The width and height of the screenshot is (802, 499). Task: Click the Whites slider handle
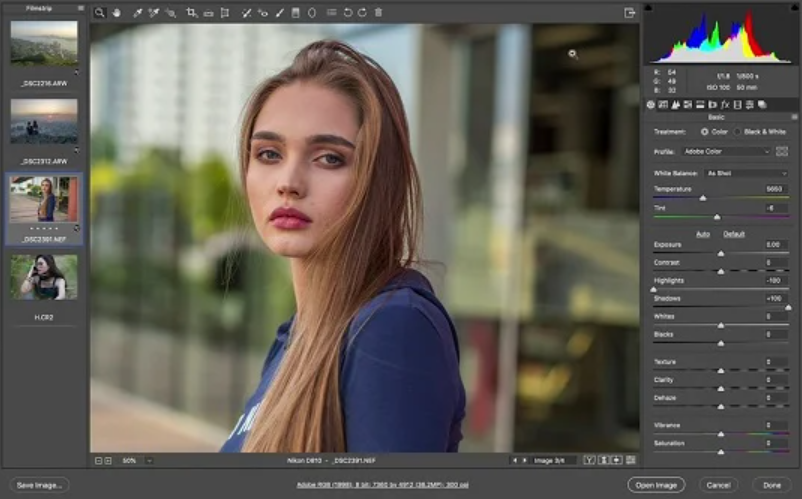coord(721,325)
